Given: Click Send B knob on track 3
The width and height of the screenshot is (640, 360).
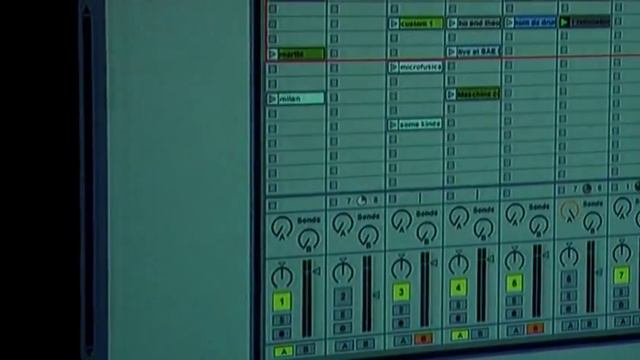Looking at the screenshot, I should click(427, 232).
